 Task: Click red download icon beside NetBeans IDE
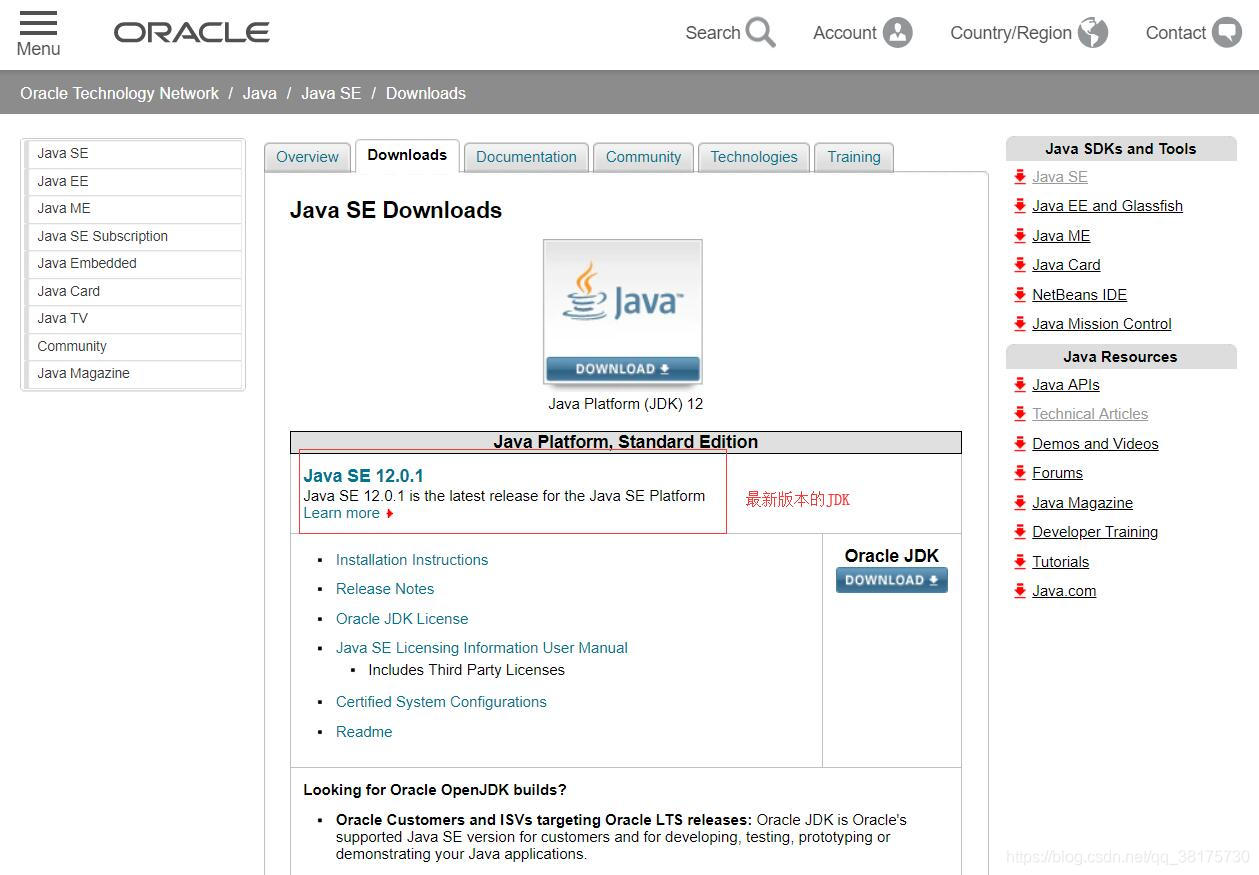1020,295
